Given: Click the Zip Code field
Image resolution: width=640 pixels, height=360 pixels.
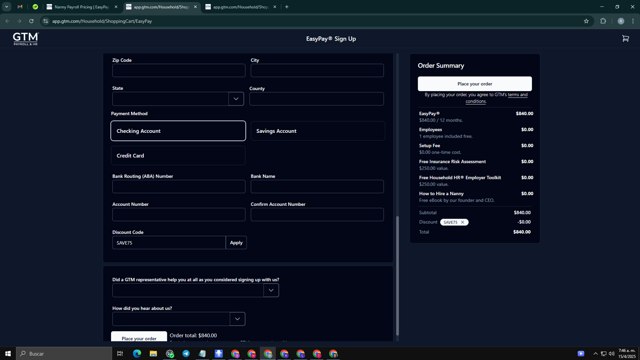Looking at the screenshot, I should pyautogui.click(x=179, y=70).
